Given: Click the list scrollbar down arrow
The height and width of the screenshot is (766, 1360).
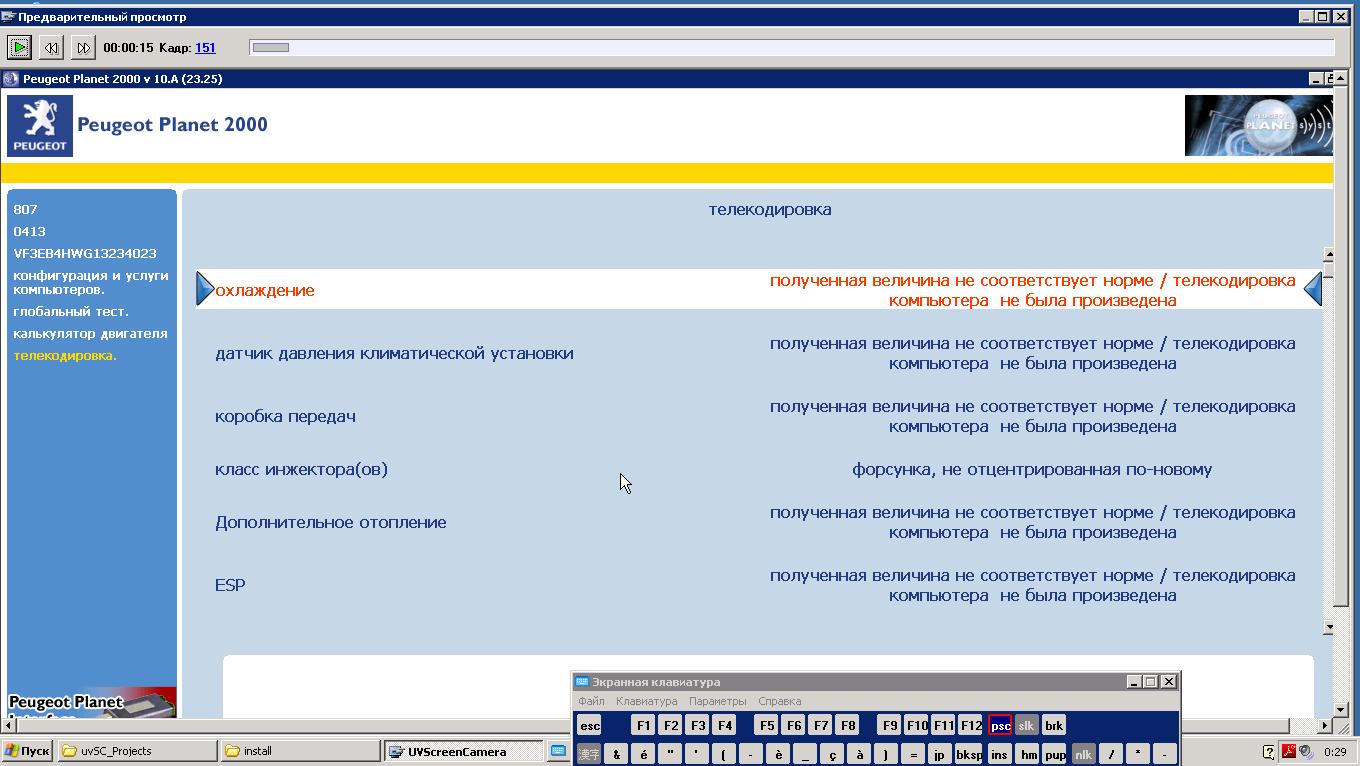Looking at the screenshot, I should pos(1329,627).
